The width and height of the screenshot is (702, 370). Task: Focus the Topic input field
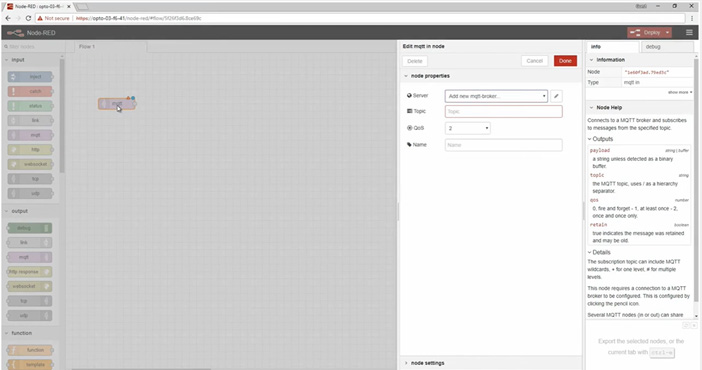(504, 112)
